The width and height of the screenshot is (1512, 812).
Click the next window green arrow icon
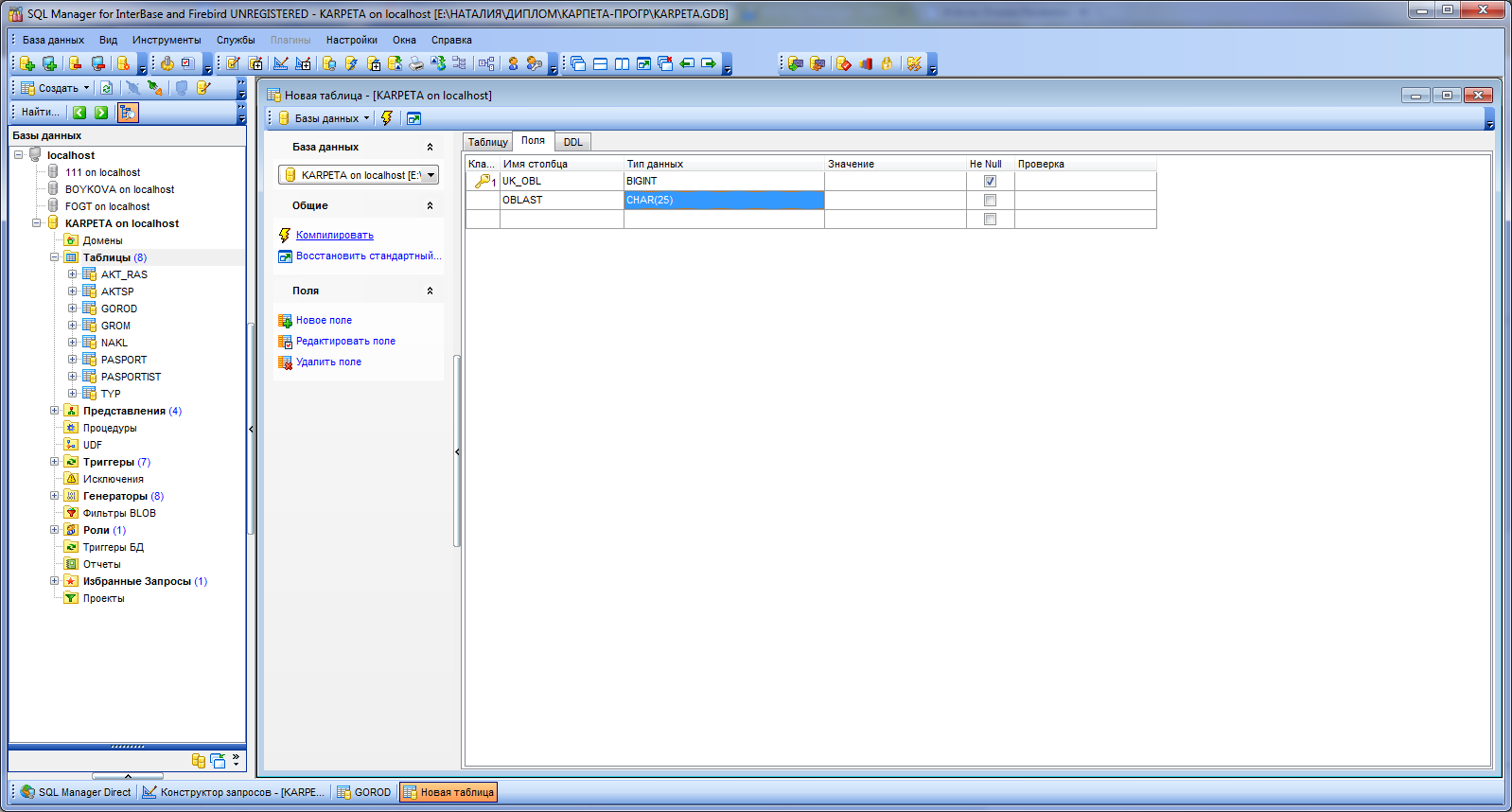708,63
